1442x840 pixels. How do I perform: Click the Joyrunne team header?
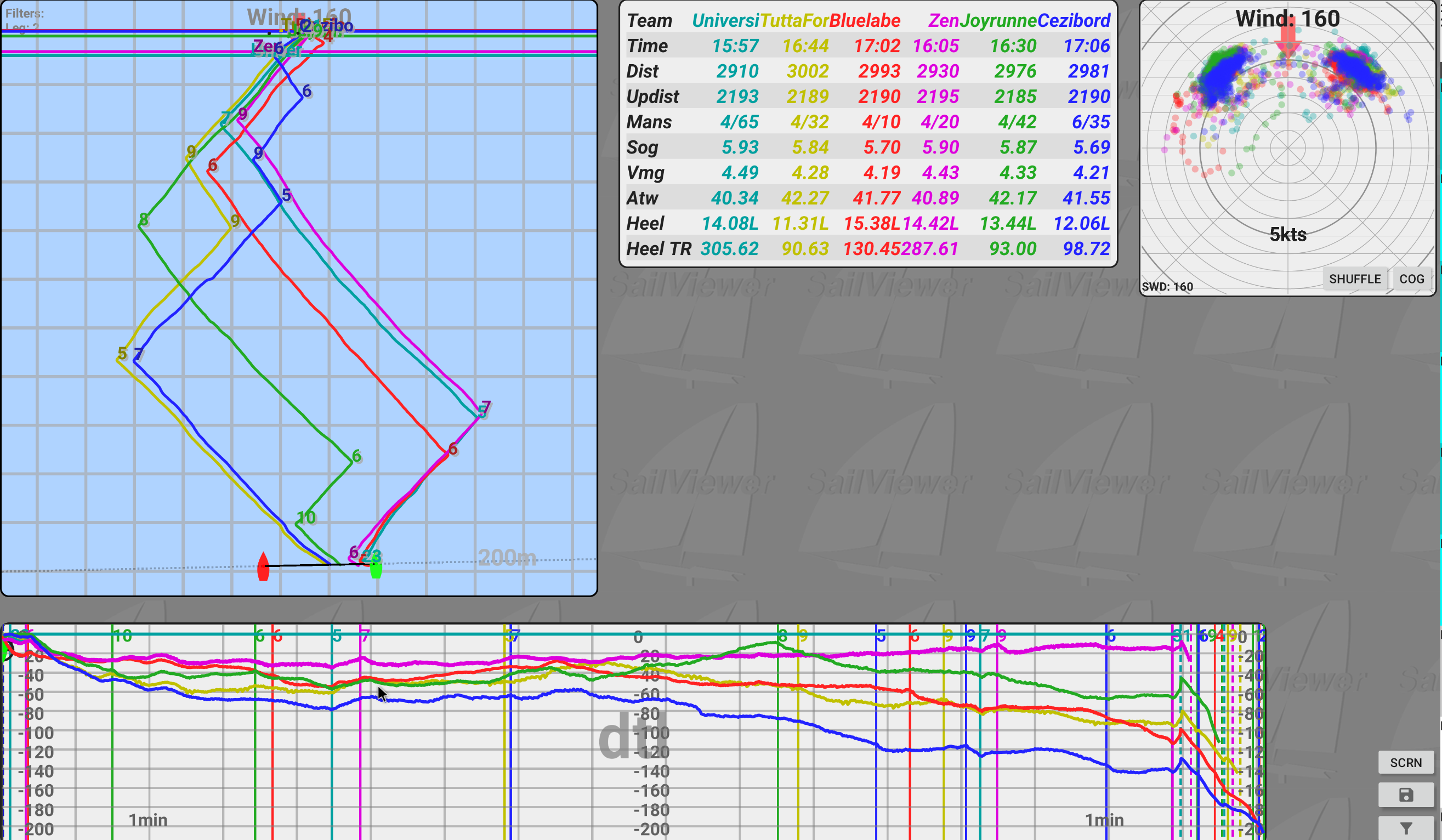tap(998, 21)
